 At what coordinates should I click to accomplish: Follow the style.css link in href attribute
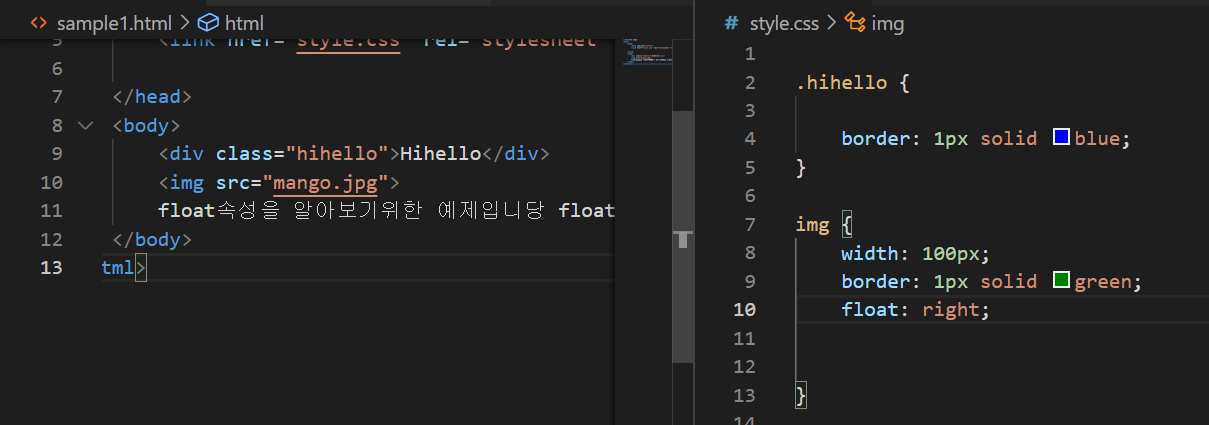pyautogui.click(x=349, y=42)
